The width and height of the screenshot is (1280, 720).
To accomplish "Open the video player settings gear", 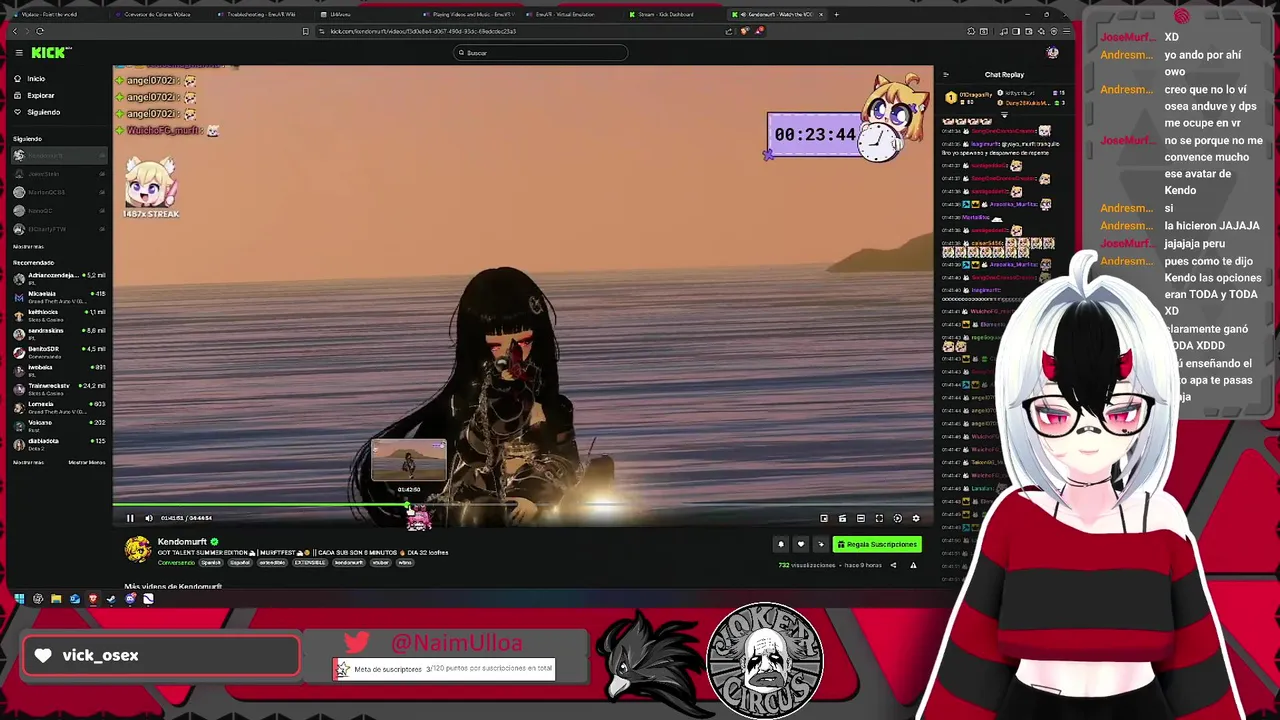I will (x=916, y=518).
